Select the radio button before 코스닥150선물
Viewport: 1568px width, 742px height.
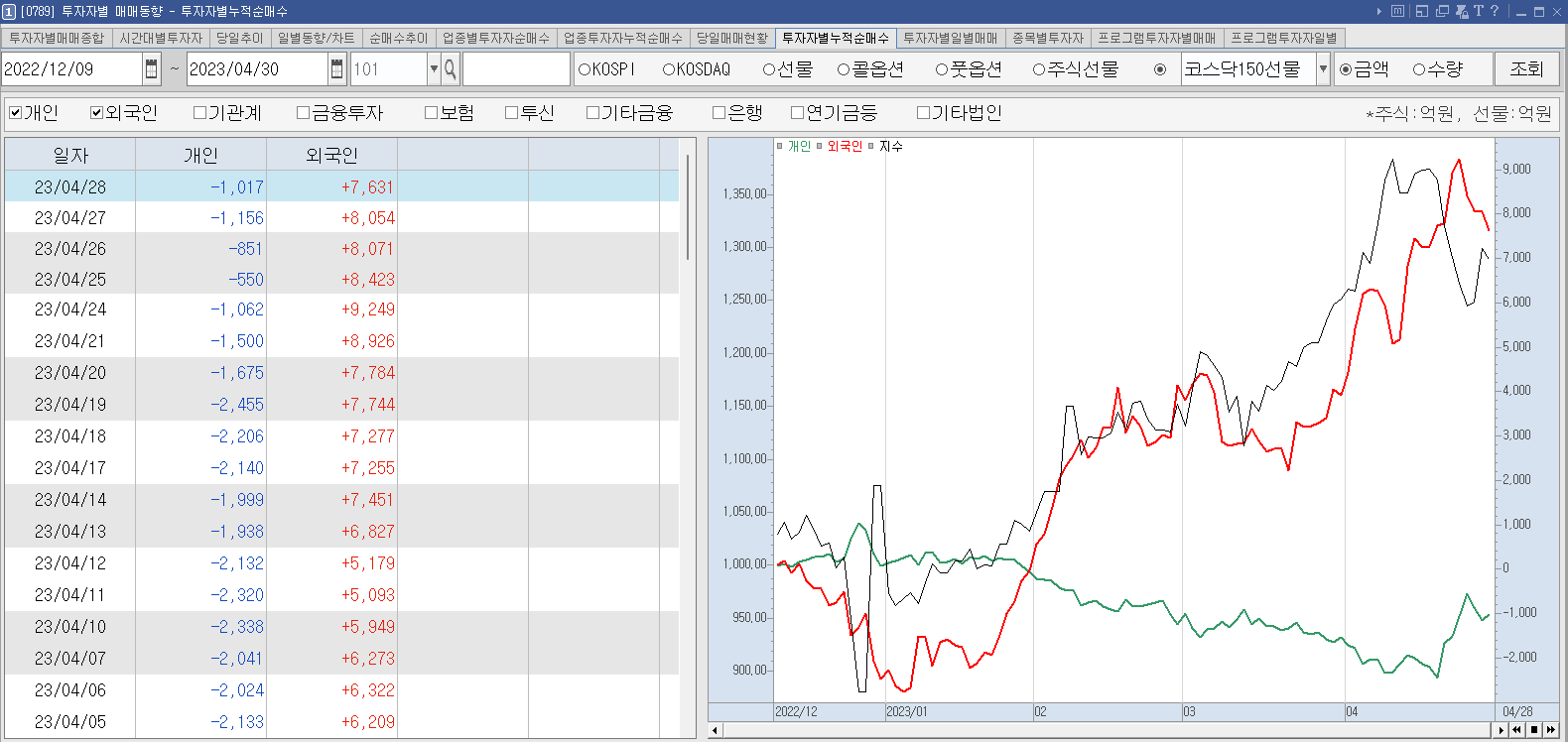tap(1160, 69)
